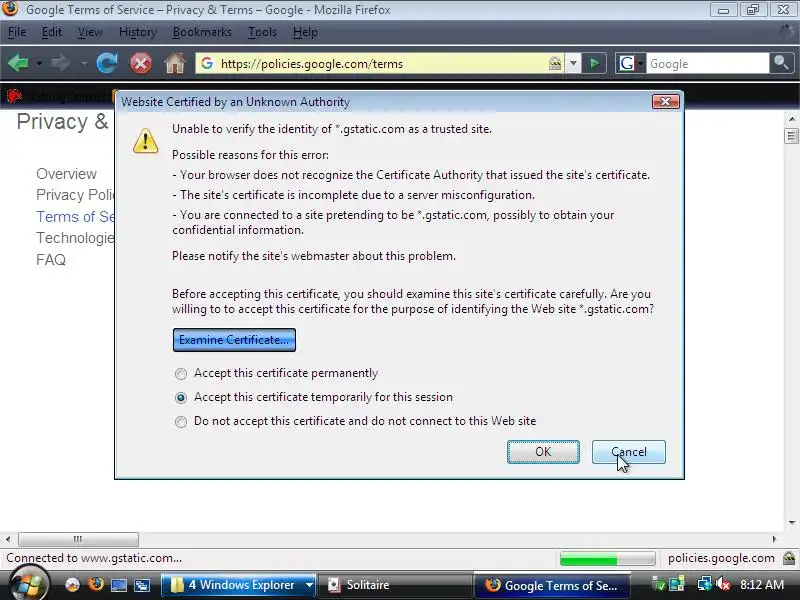The width and height of the screenshot is (800, 600).
Task: Expand the Windows Explorer taskbar group
Action: point(309,585)
